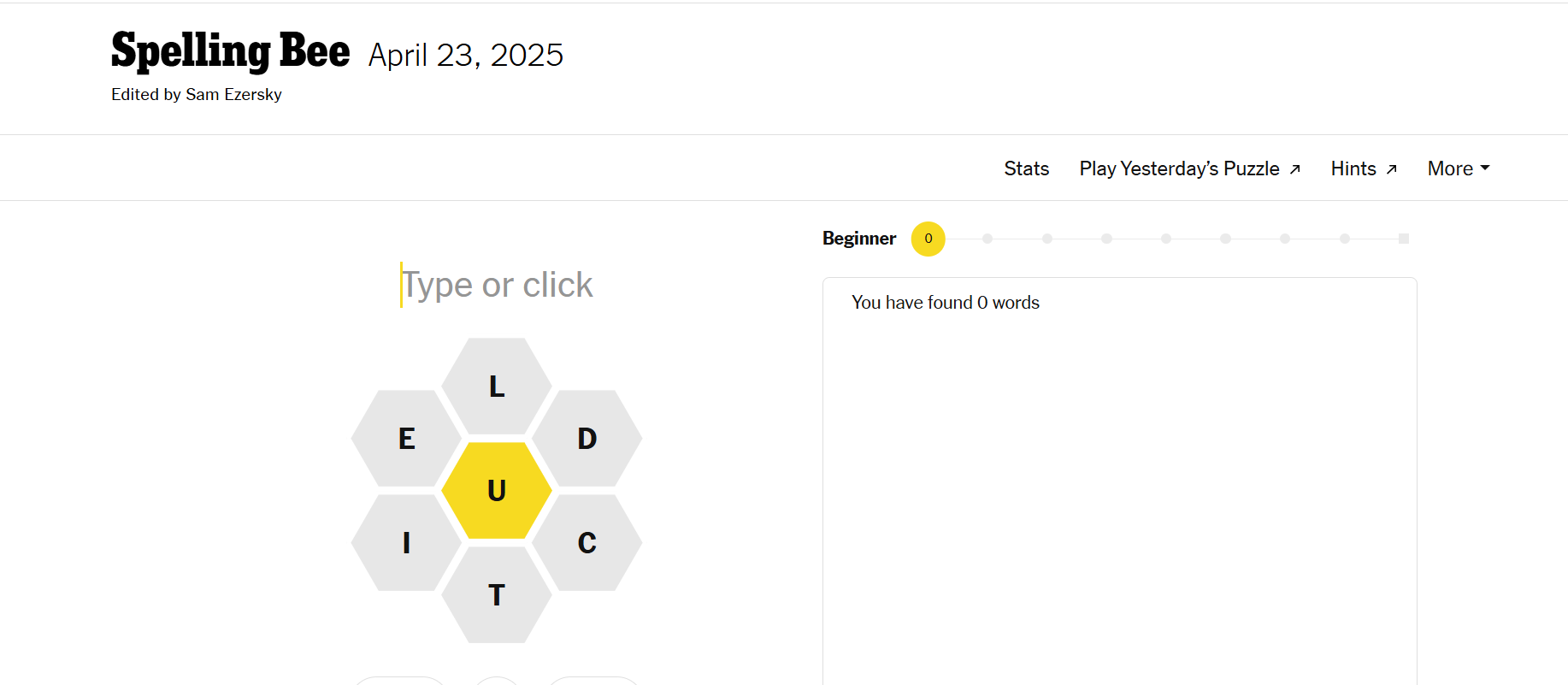Click the Spelling Bee title heading

click(x=229, y=51)
